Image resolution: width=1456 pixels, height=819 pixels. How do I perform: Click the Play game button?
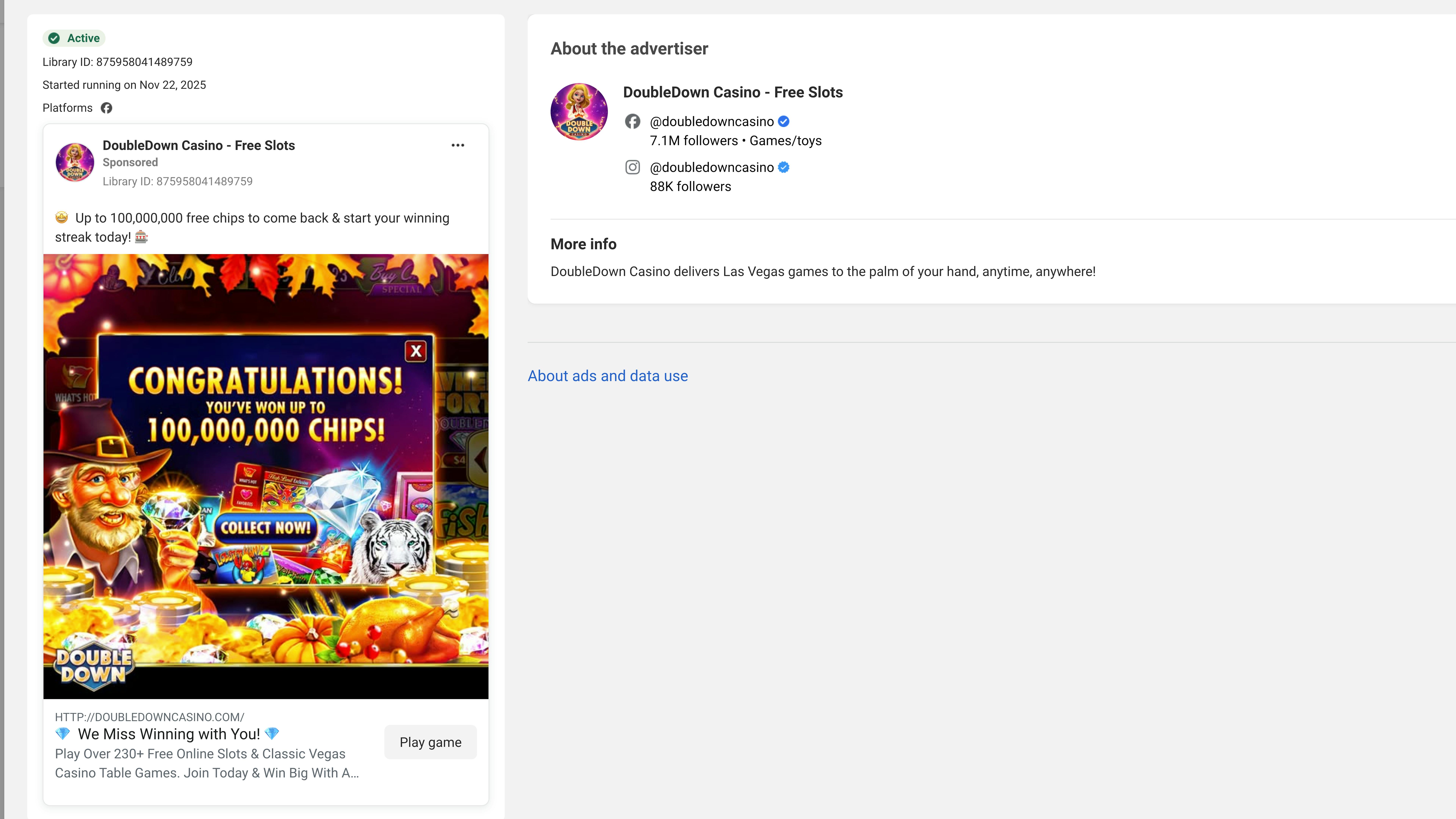(x=430, y=742)
